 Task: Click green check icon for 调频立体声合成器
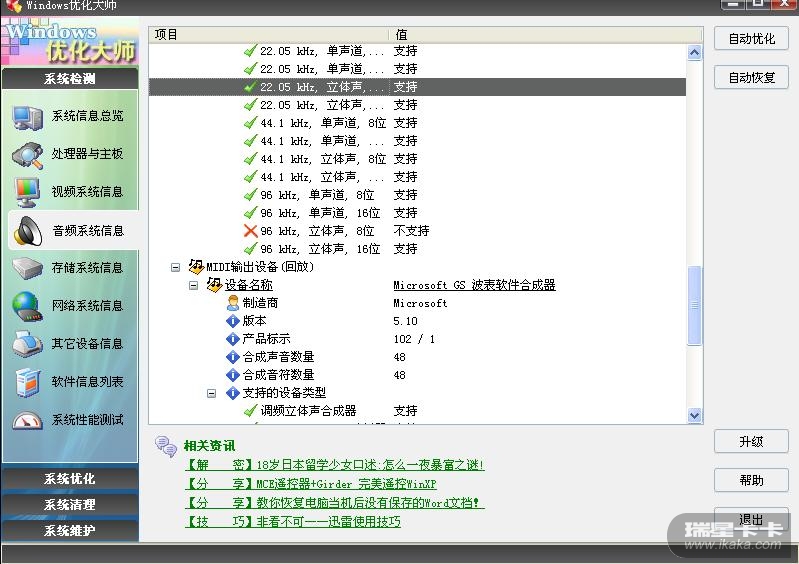(250, 411)
